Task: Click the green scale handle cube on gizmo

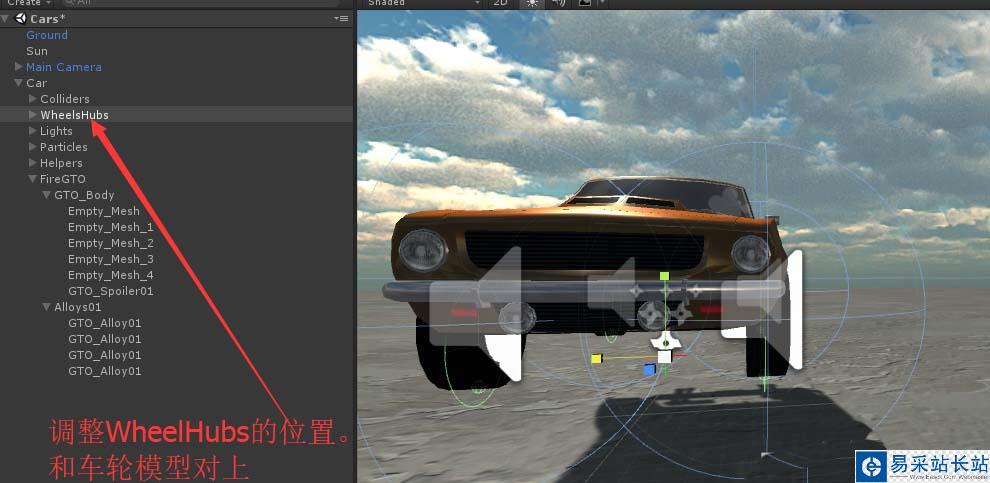Action: [664, 276]
